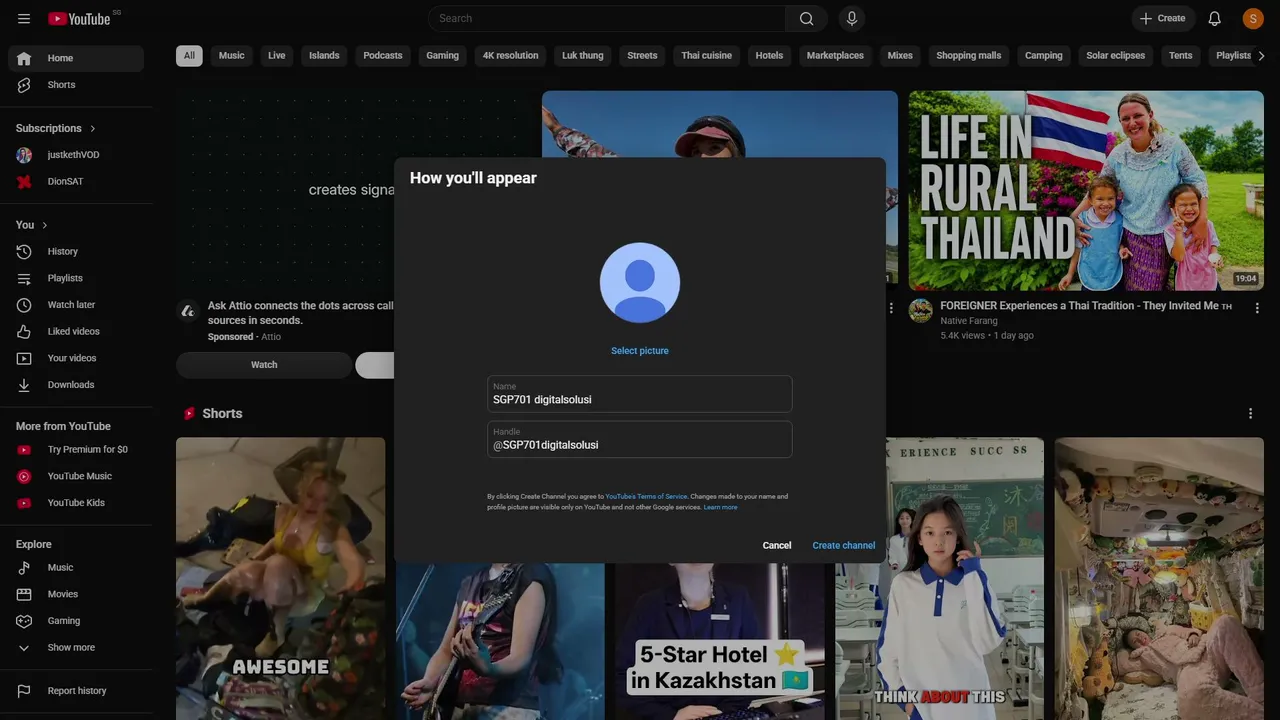Screen dimensions: 1280x720
Task: Open Your videos in the sidebar
Action: (x=76, y=358)
